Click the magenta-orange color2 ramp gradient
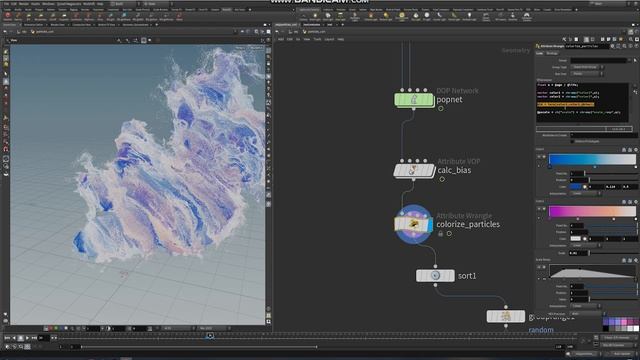 click(592, 211)
